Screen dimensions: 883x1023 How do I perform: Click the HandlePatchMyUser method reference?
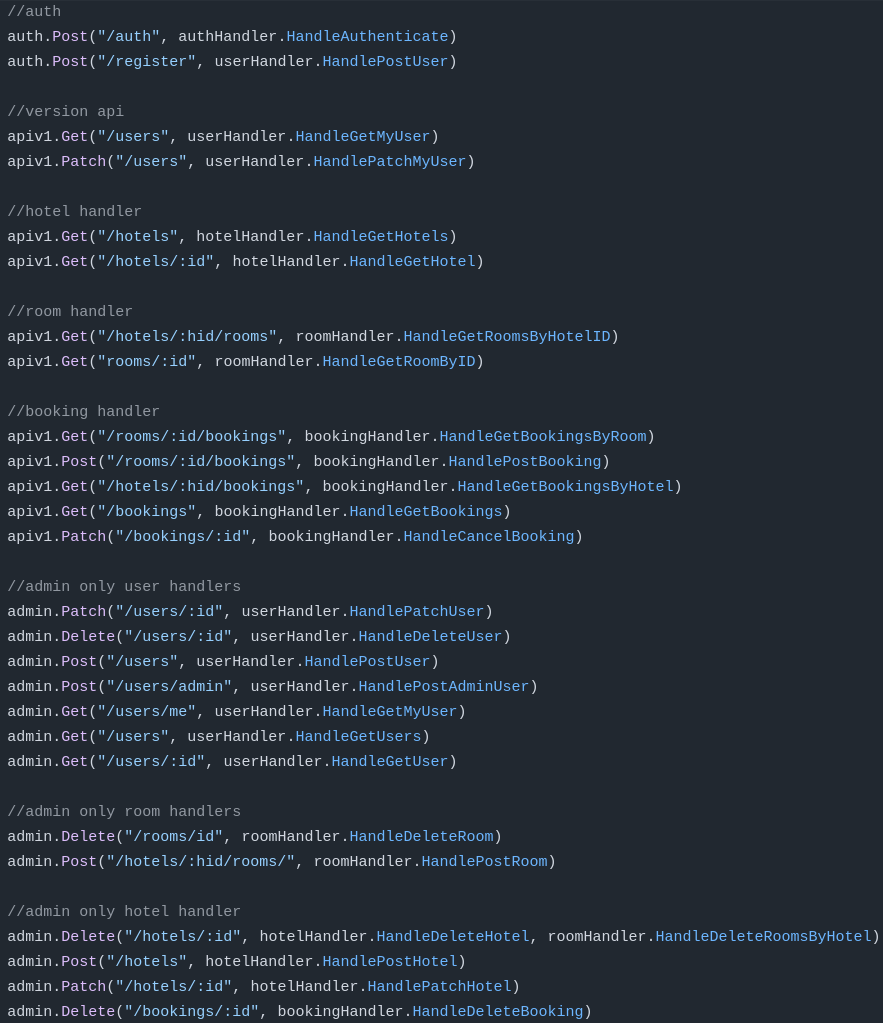point(390,162)
